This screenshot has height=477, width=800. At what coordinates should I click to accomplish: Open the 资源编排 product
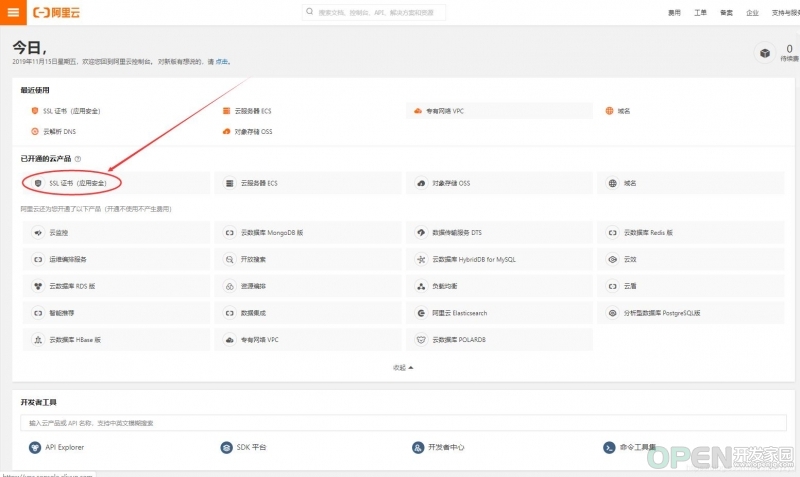point(308,286)
